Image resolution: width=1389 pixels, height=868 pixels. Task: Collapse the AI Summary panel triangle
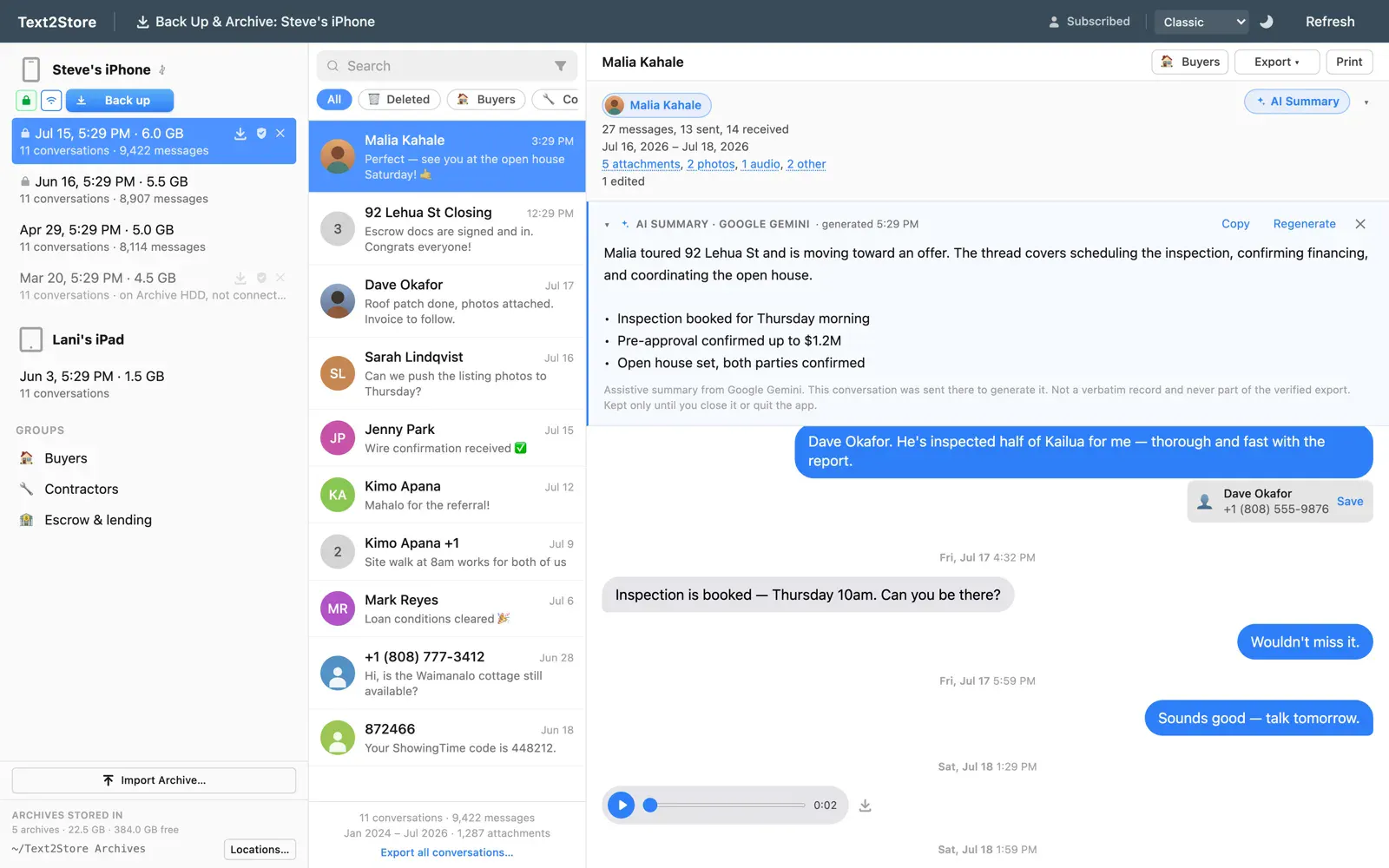click(608, 225)
